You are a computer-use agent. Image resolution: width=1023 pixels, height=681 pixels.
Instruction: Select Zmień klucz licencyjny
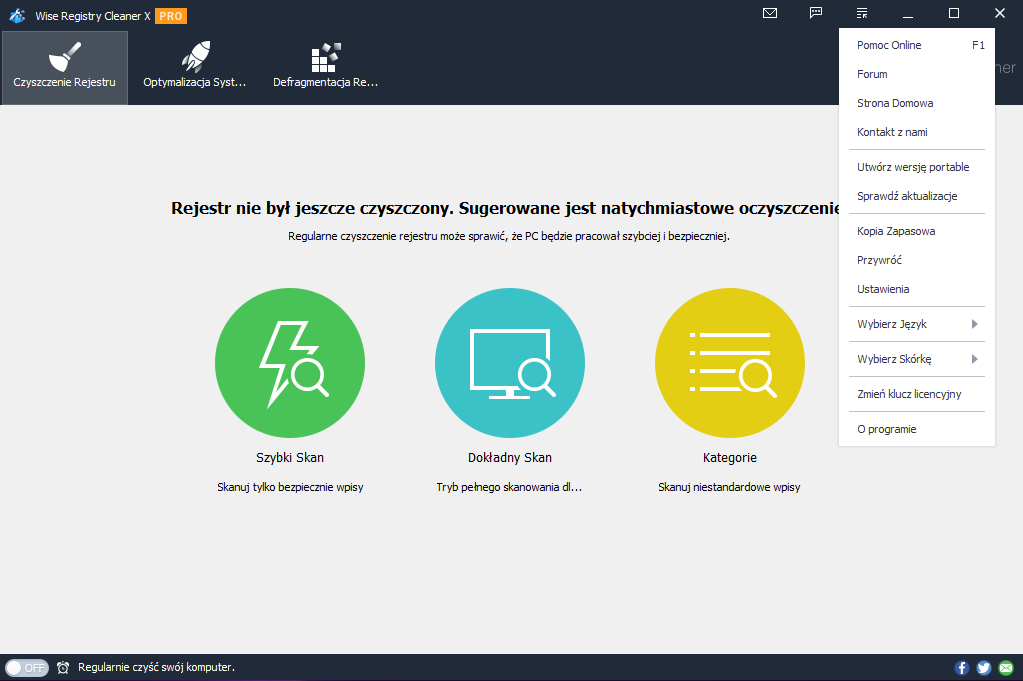click(x=917, y=394)
